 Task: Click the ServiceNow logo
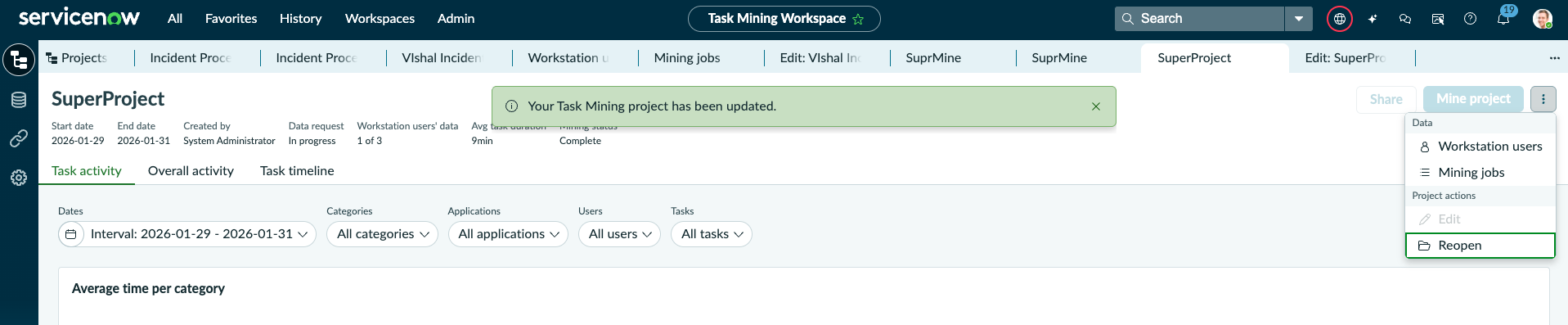coord(79,17)
